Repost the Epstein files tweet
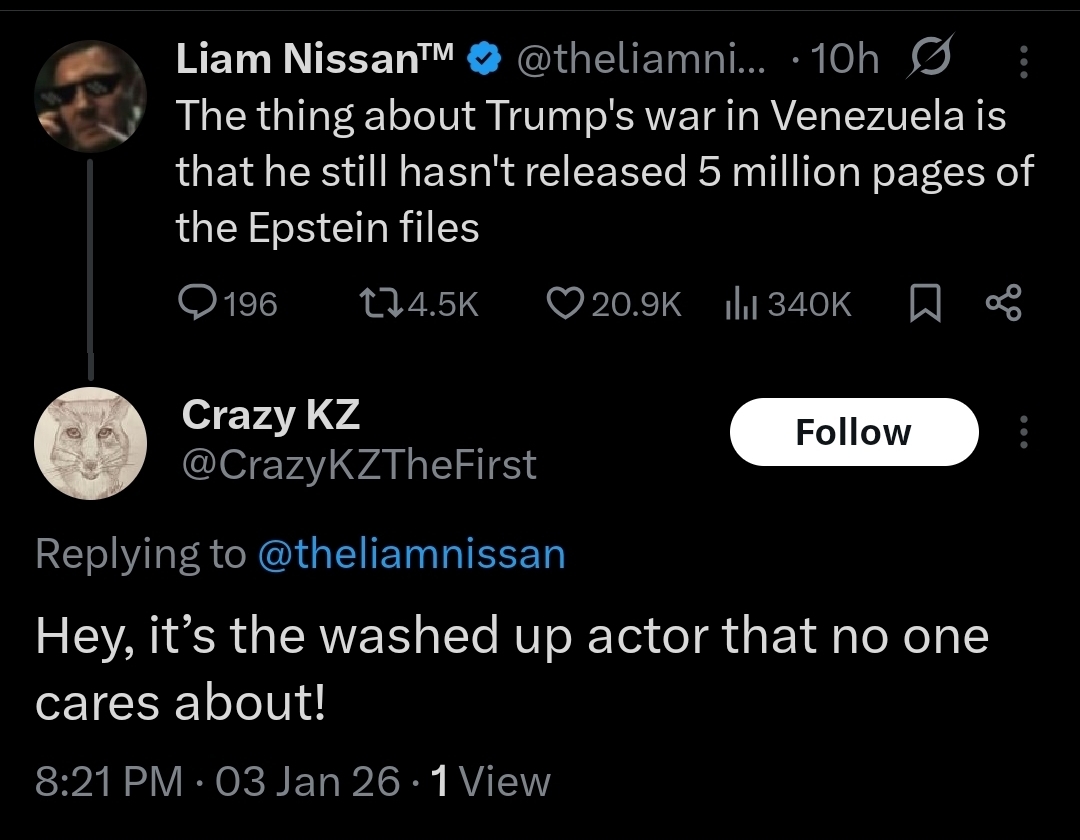Image resolution: width=1080 pixels, height=840 pixels. point(379,303)
